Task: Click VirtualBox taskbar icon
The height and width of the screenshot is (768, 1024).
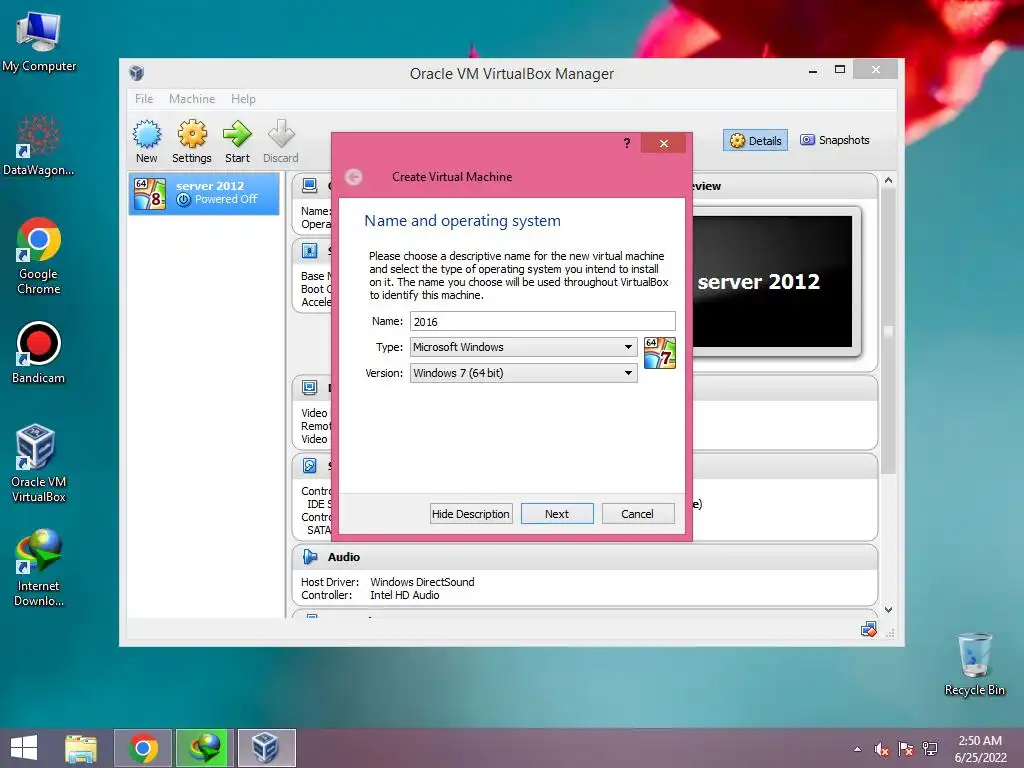Action: pyautogui.click(x=266, y=748)
